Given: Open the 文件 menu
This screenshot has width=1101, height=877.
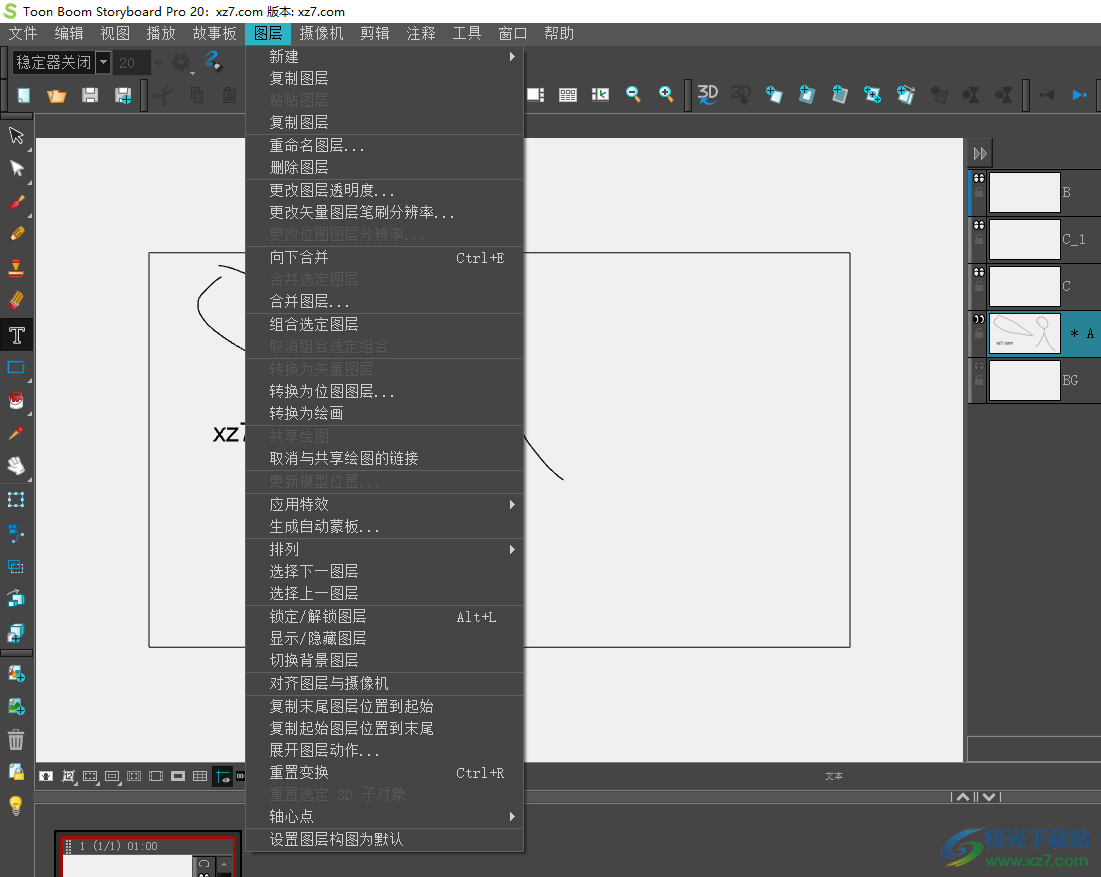Looking at the screenshot, I should point(22,34).
